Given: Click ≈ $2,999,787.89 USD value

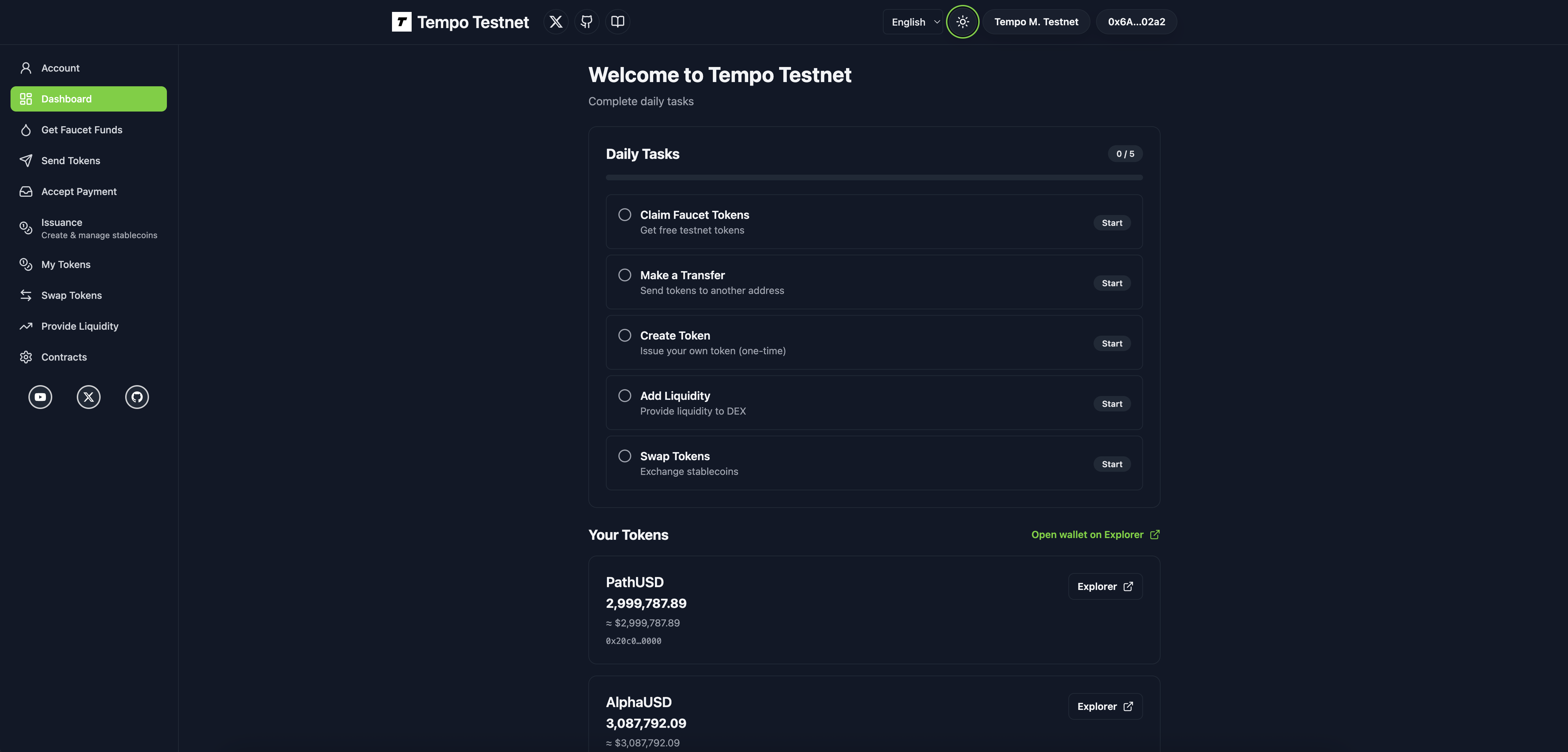Looking at the screenshot, I should [643, 623].
